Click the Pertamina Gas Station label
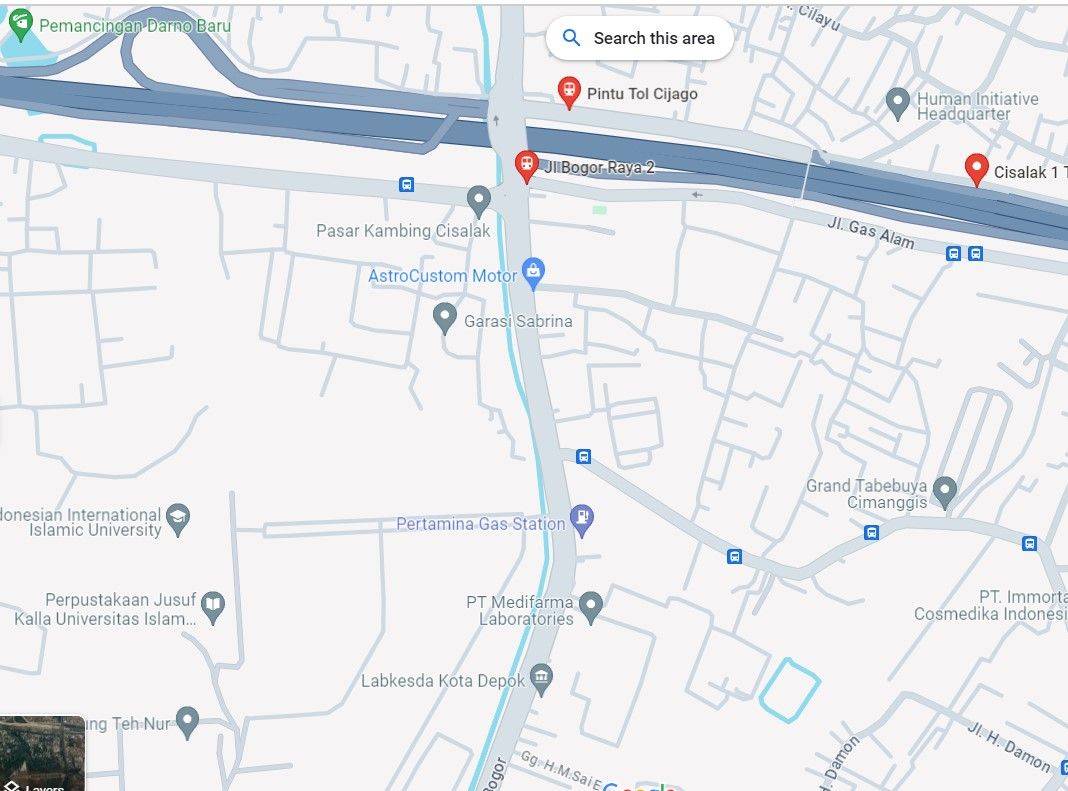Image resolution: width=1068 pixels, height=791 pixels. pos(481,524)
